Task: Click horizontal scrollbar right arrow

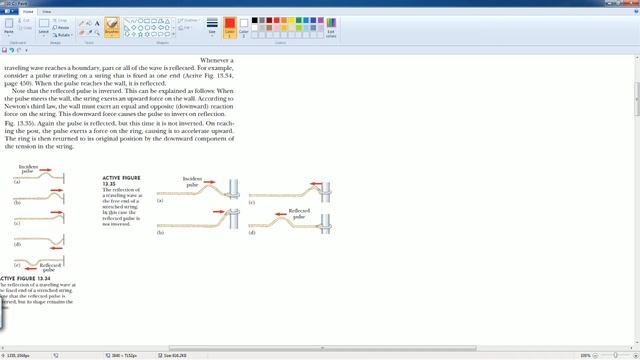Action: coord(631,348)
